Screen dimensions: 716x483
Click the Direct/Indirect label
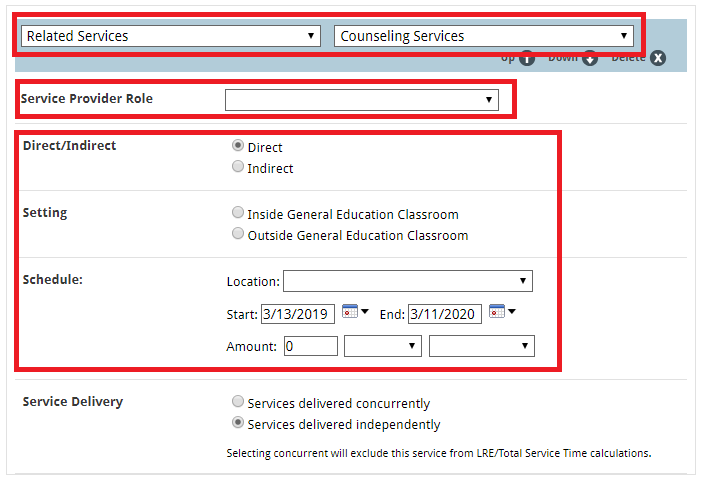point(69,146)
